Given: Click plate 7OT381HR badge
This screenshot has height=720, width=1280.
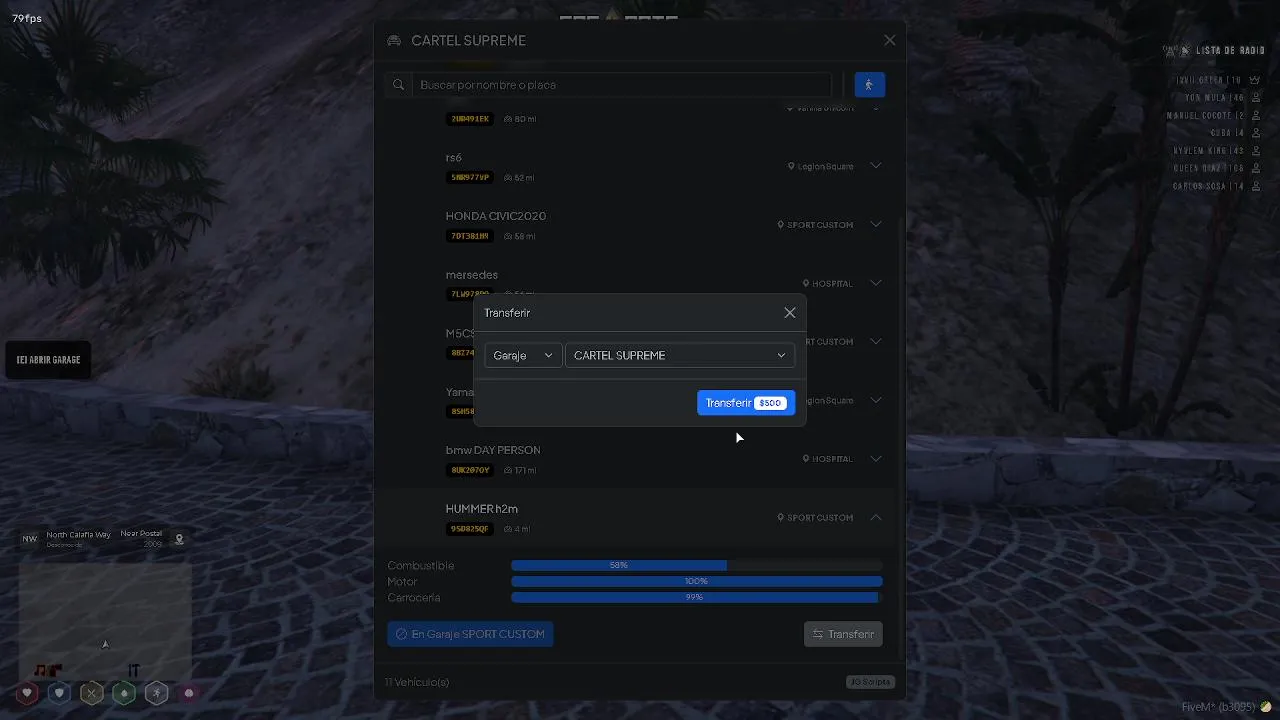Looking at the screenshot, I should pos(470,236).
